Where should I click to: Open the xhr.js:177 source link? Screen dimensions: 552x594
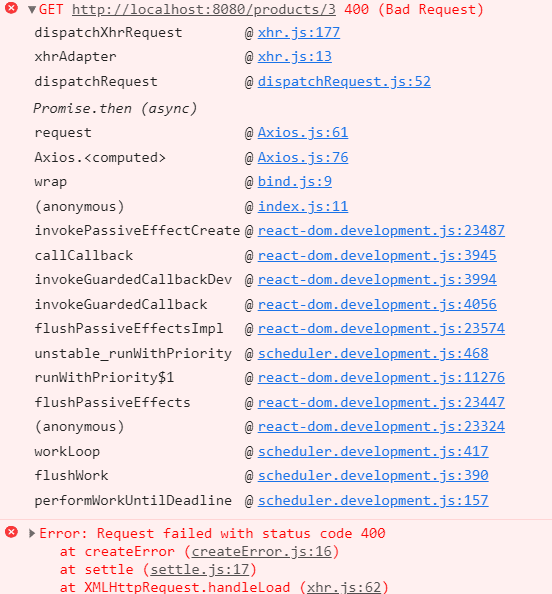(299, 33)
